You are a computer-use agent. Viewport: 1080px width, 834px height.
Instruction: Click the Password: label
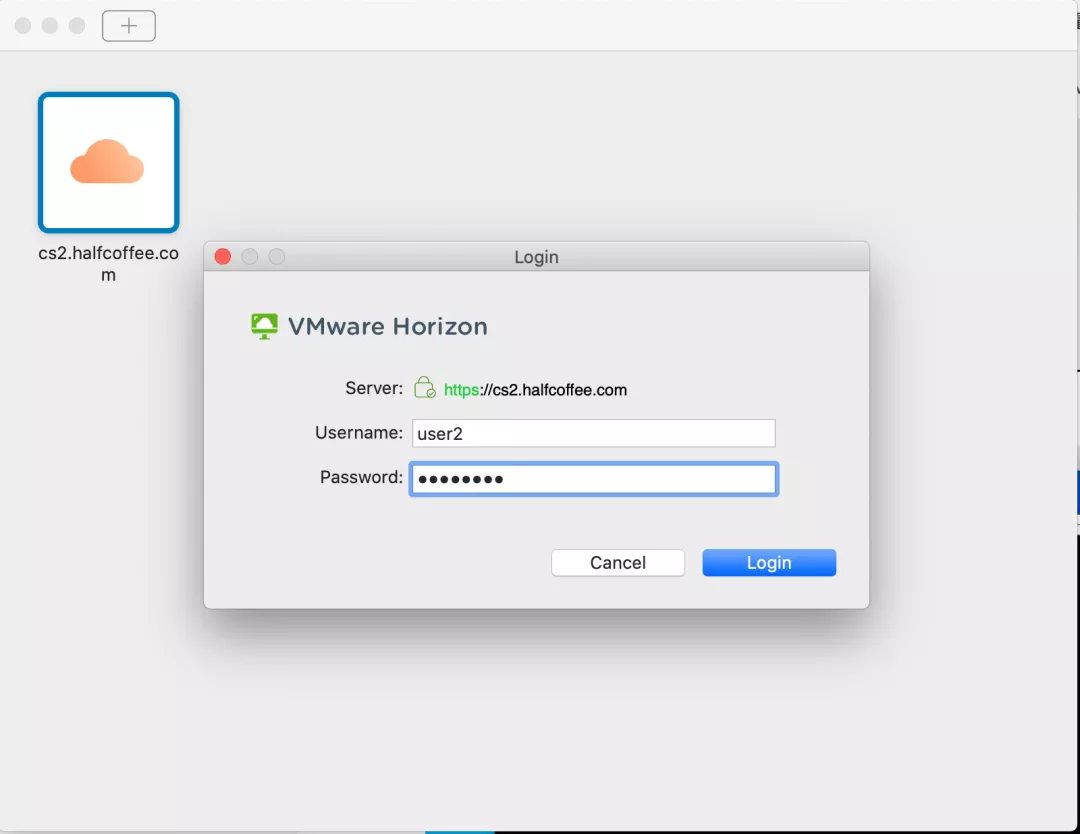pos(361,477)
